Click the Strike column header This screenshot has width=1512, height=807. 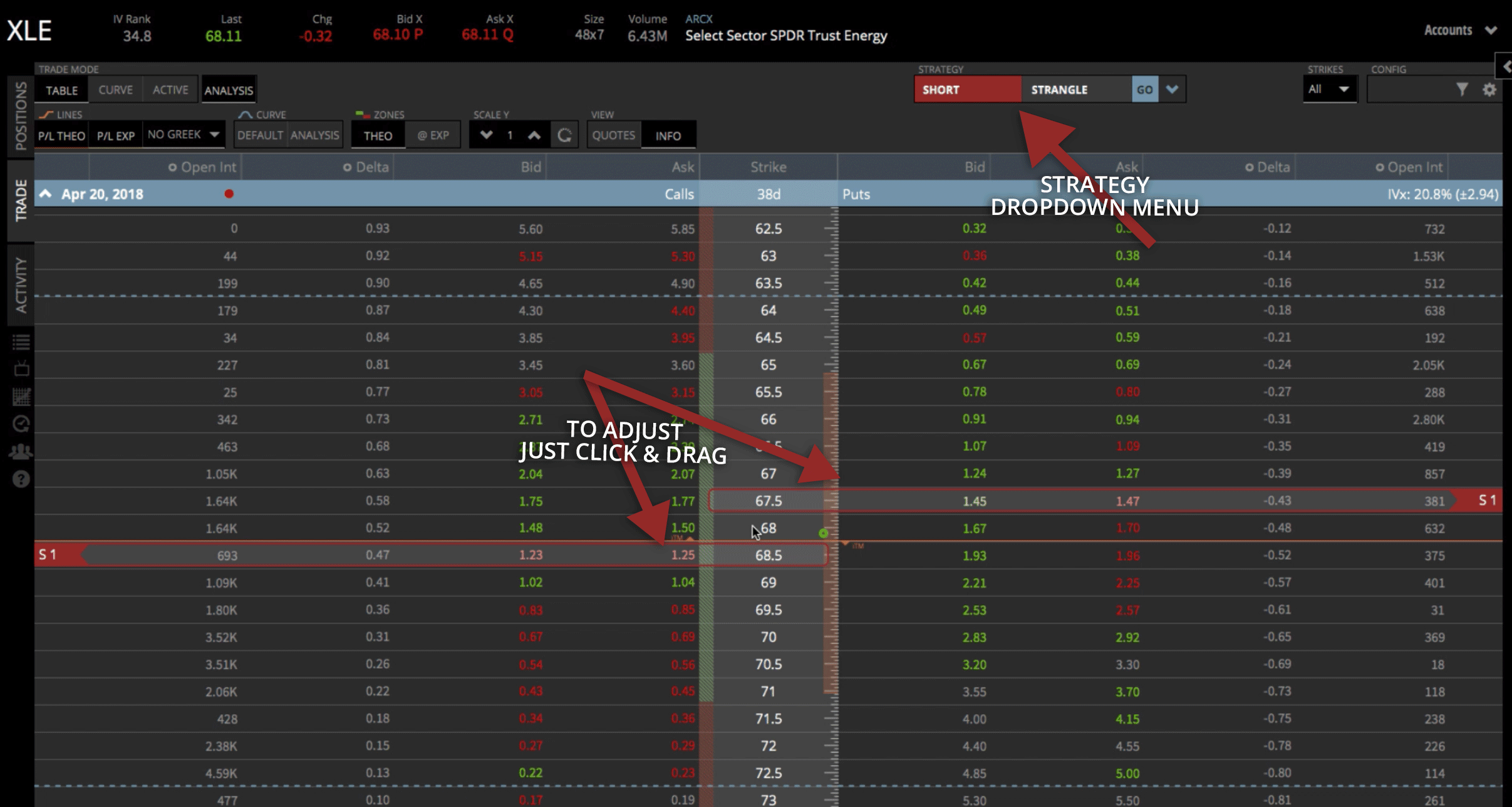(x=769, y=167)
